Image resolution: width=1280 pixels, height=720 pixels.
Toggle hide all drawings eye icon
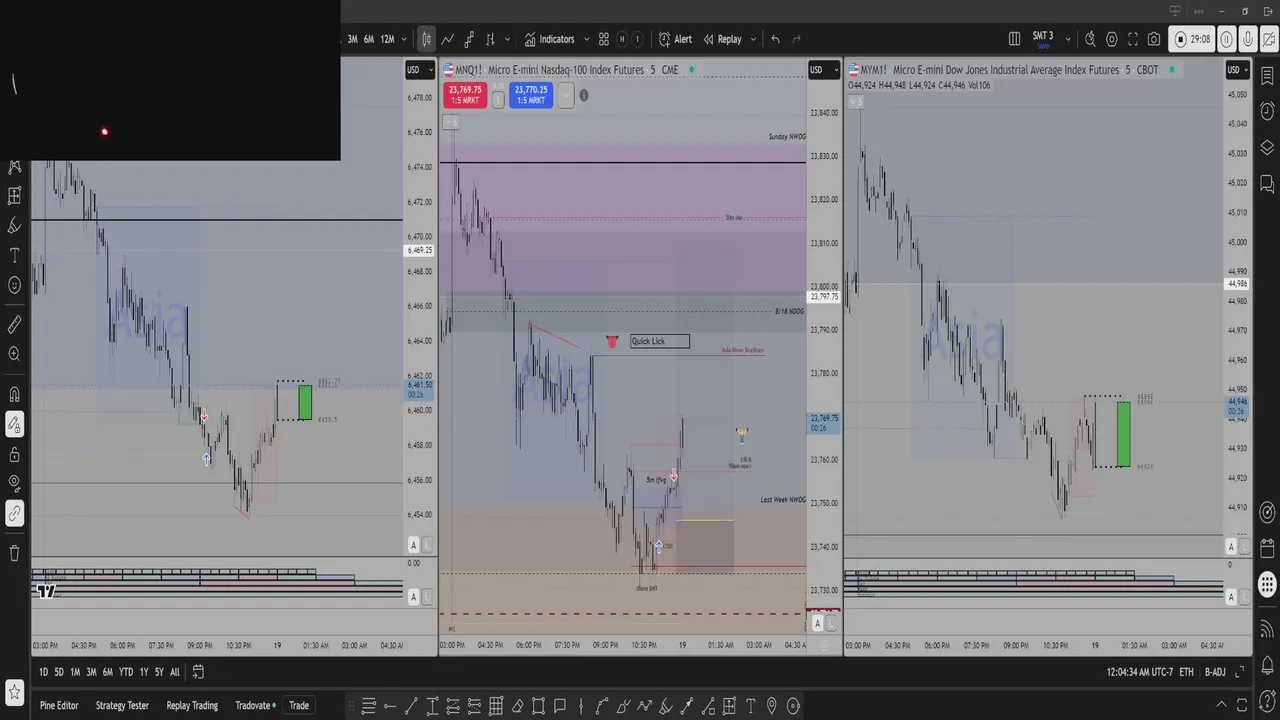14,484
